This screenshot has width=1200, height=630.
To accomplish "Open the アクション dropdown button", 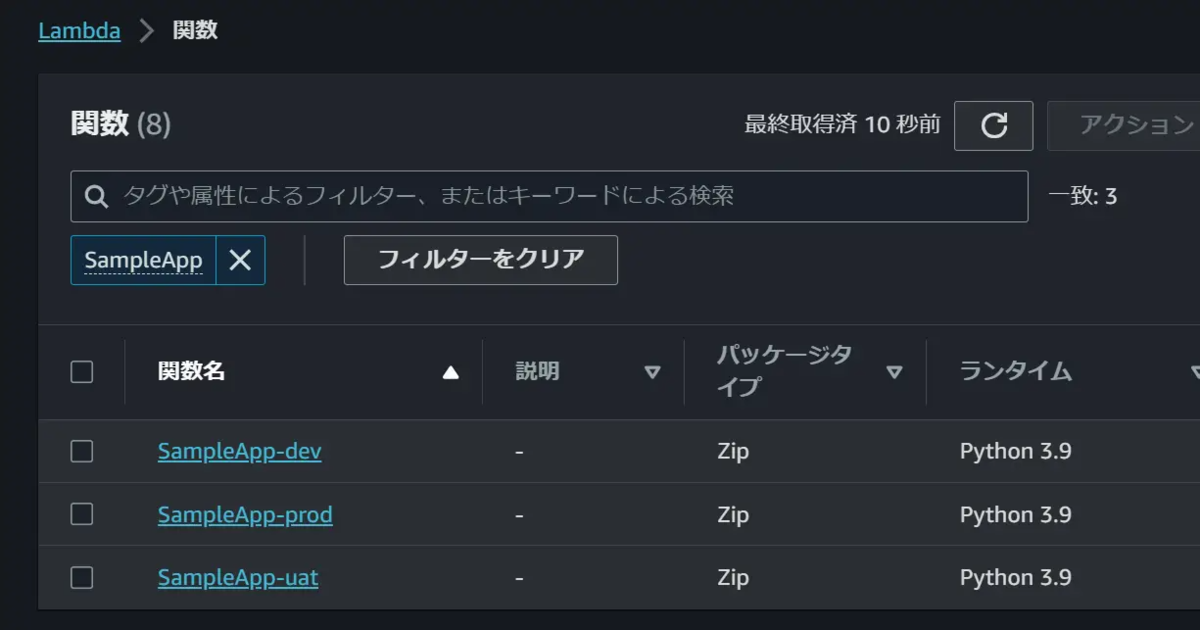I will [x=1124, y=125].
